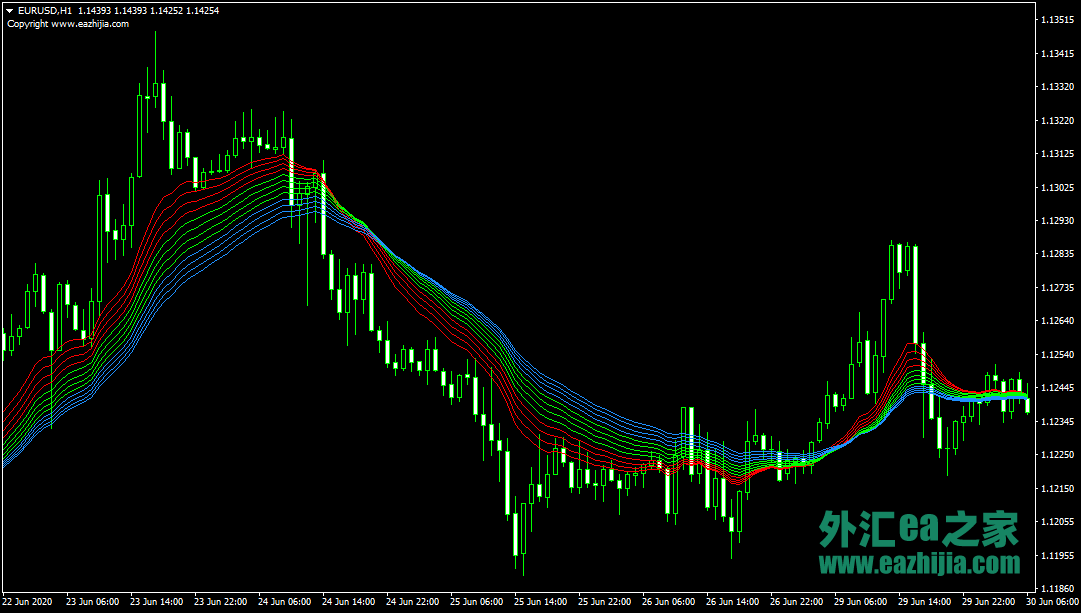The image size is (1081, 613).
Task: Click price label 1.13220 on the scale
Action: (1058, 121)
